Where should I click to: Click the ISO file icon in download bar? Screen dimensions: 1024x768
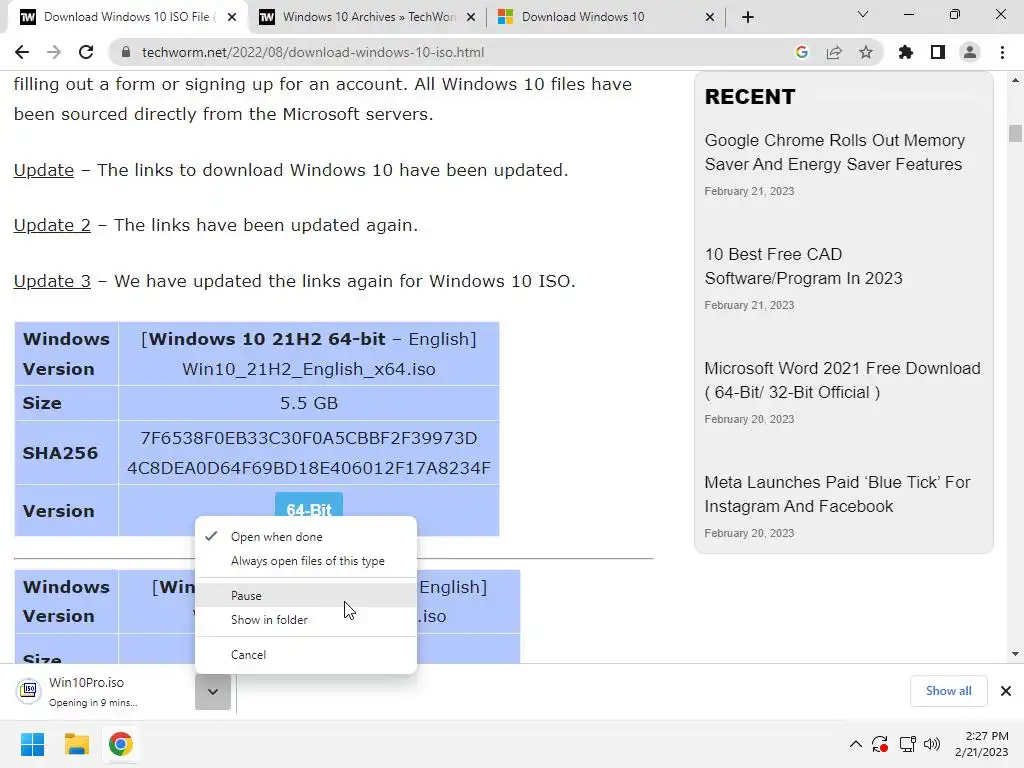[29, 690]
